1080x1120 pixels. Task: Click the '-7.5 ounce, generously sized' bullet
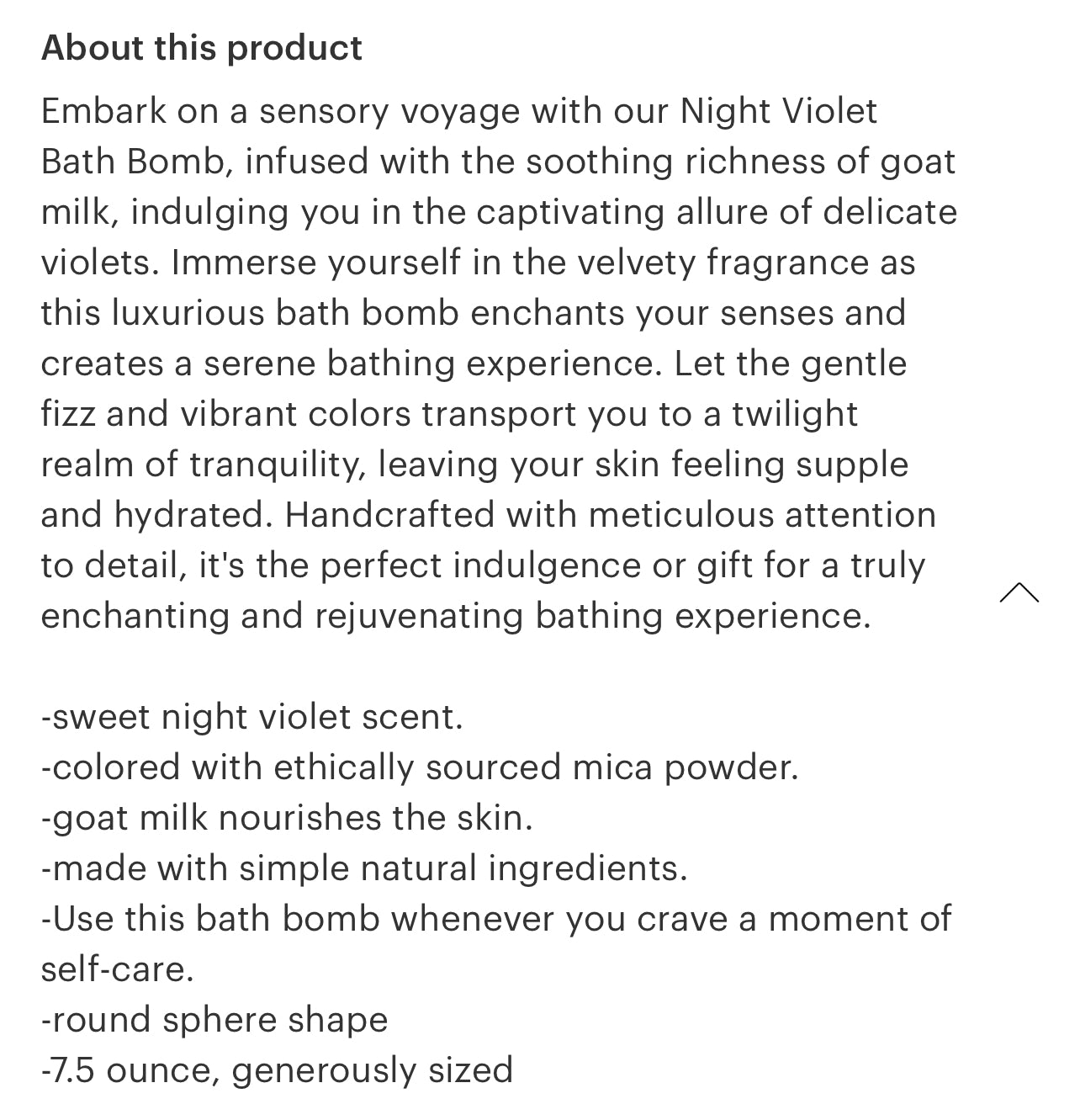[277, 1070]
